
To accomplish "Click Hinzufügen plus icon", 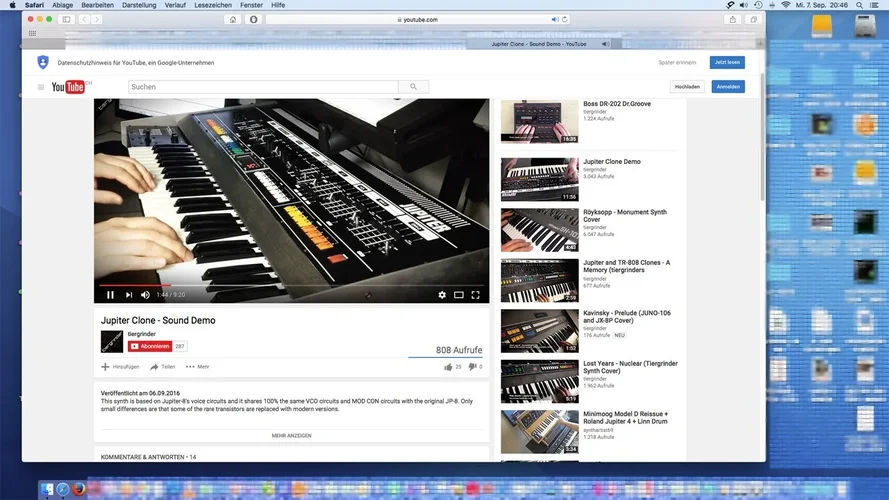I will point(105,367).
